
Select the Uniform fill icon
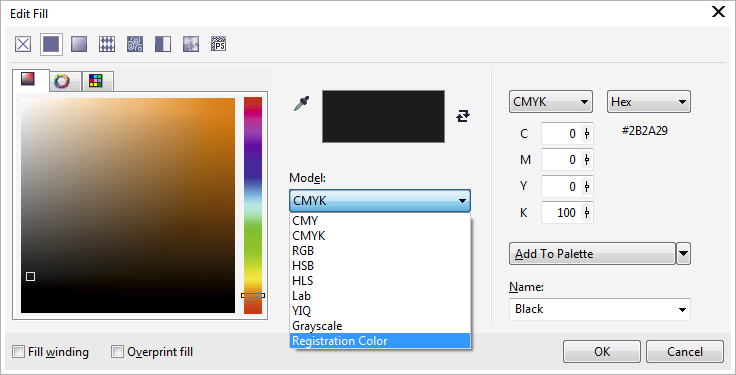click(x=51, y=45)
